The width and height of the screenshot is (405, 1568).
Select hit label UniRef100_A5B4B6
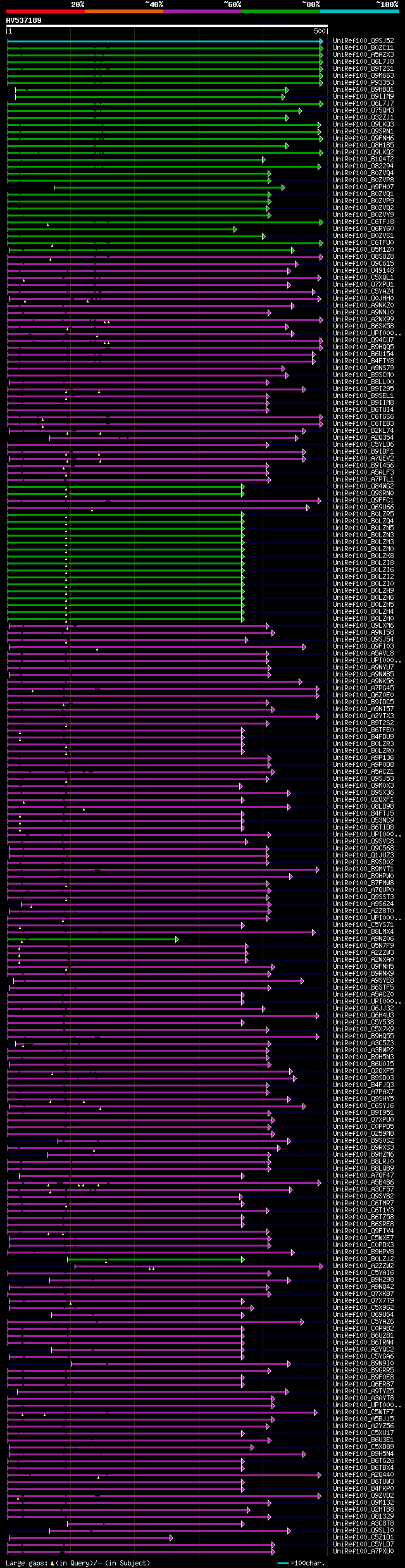coord(363,1183)
